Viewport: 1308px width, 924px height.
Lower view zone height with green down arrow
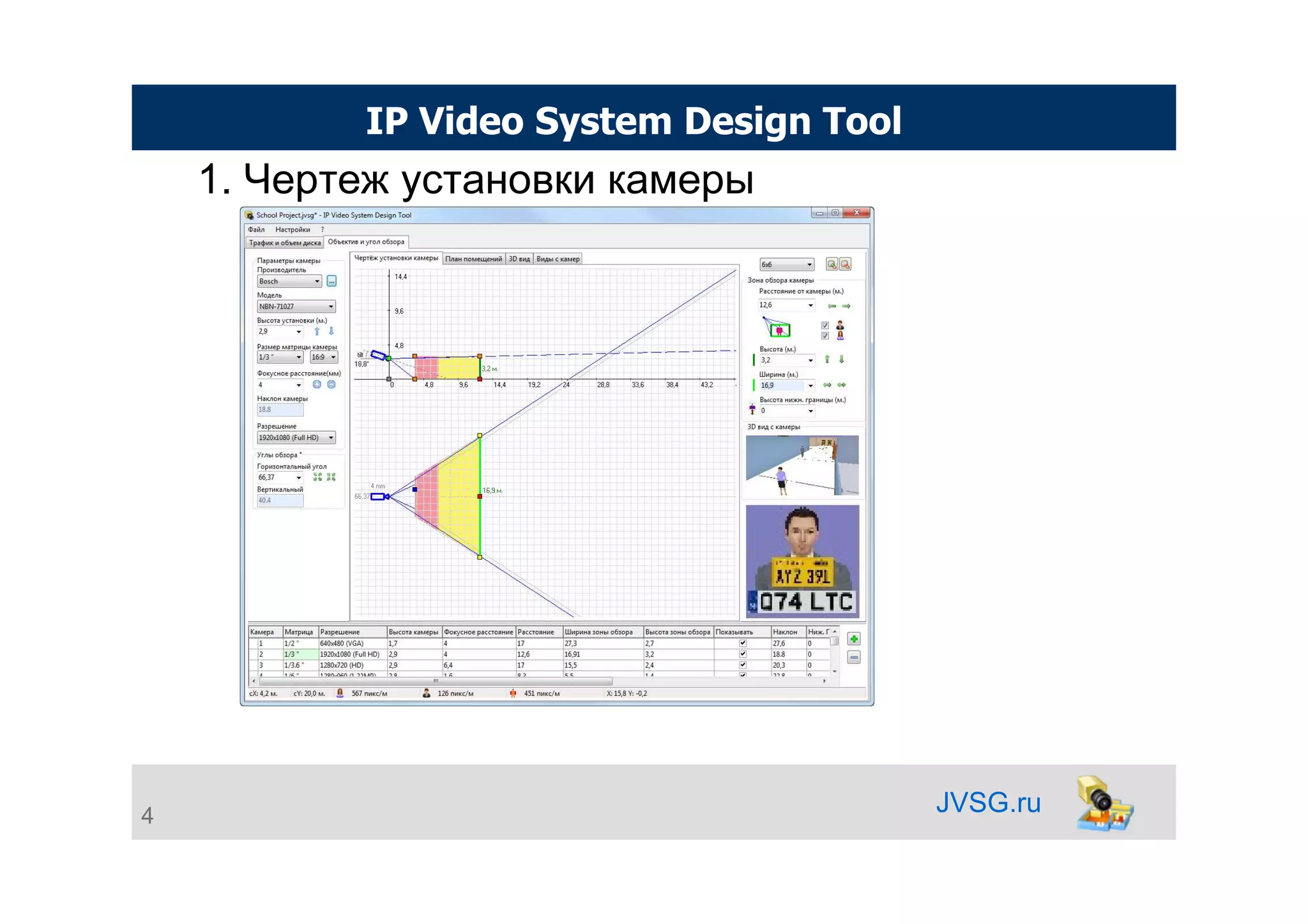tap(842, 360)
